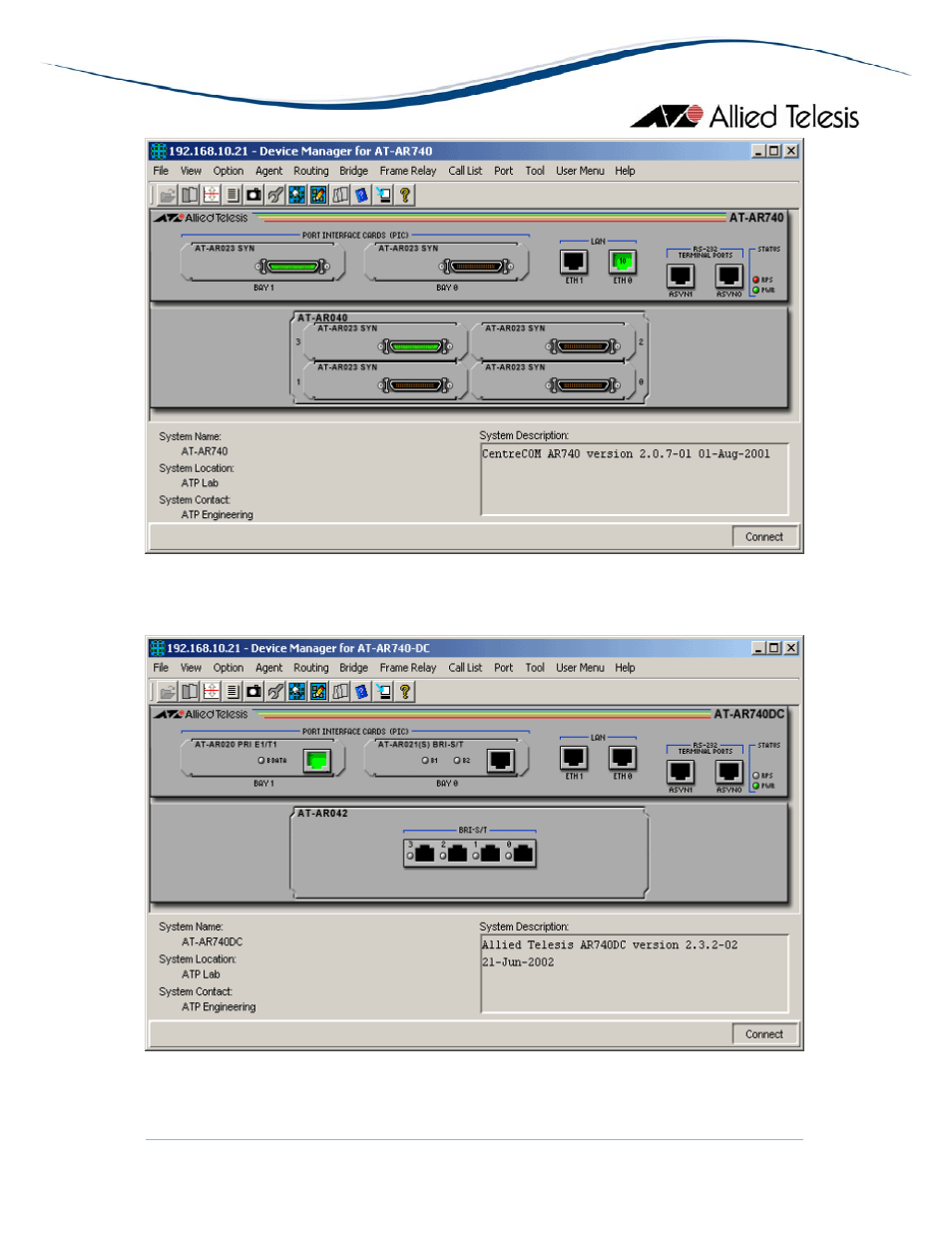Viewport: 952px width, 1233px height.
Task: Select the ASYN1 terminal port on AT-AR740
Action: click(x=681, y=276)
